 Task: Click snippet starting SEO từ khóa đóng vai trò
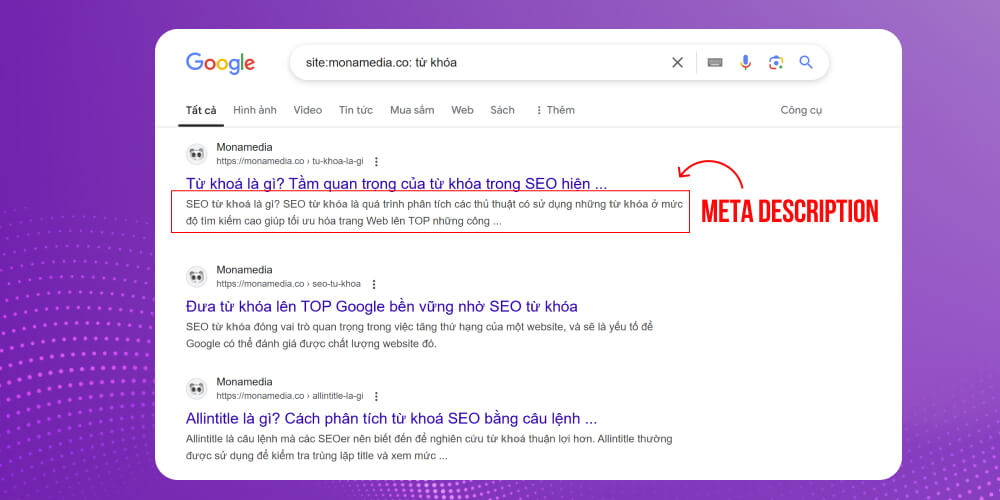420,335
